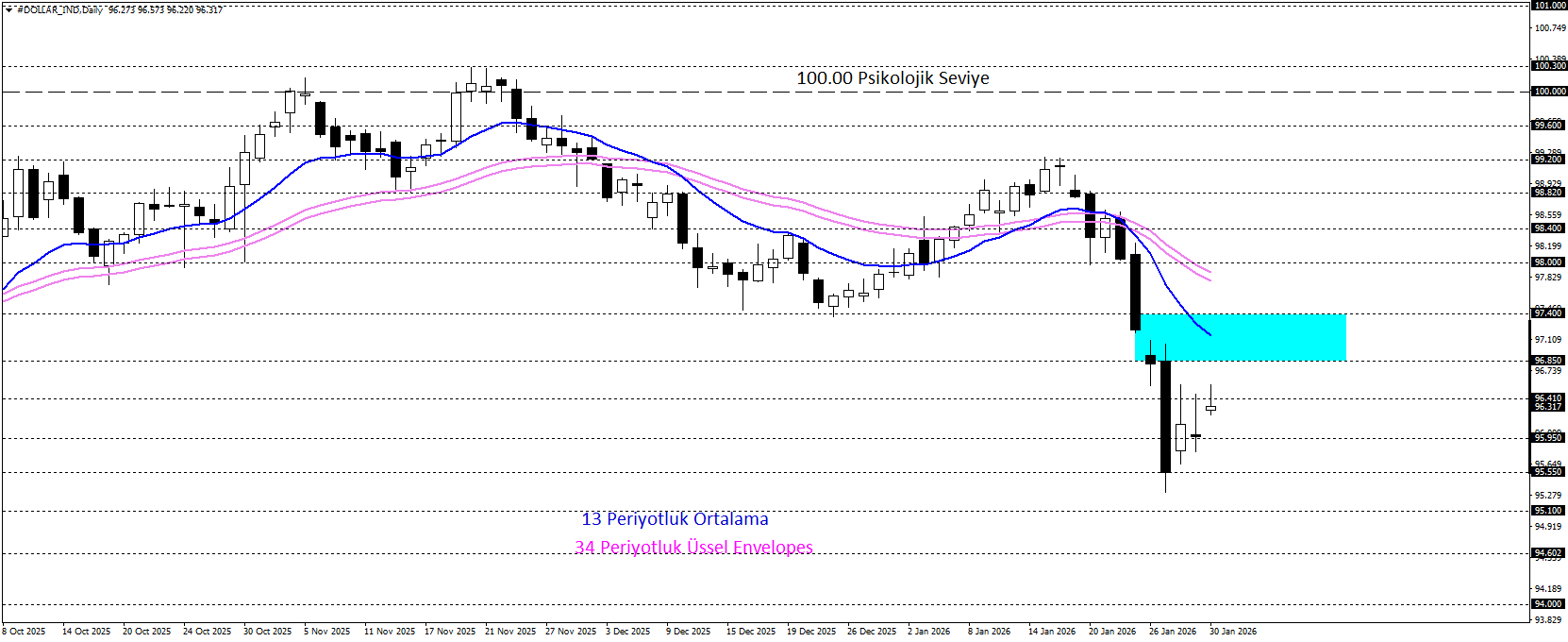This screenshot has width=1568, height=642.
Task: Select the '100.00 Psikolojik Seviye' text label
Action: click(892, 78)
